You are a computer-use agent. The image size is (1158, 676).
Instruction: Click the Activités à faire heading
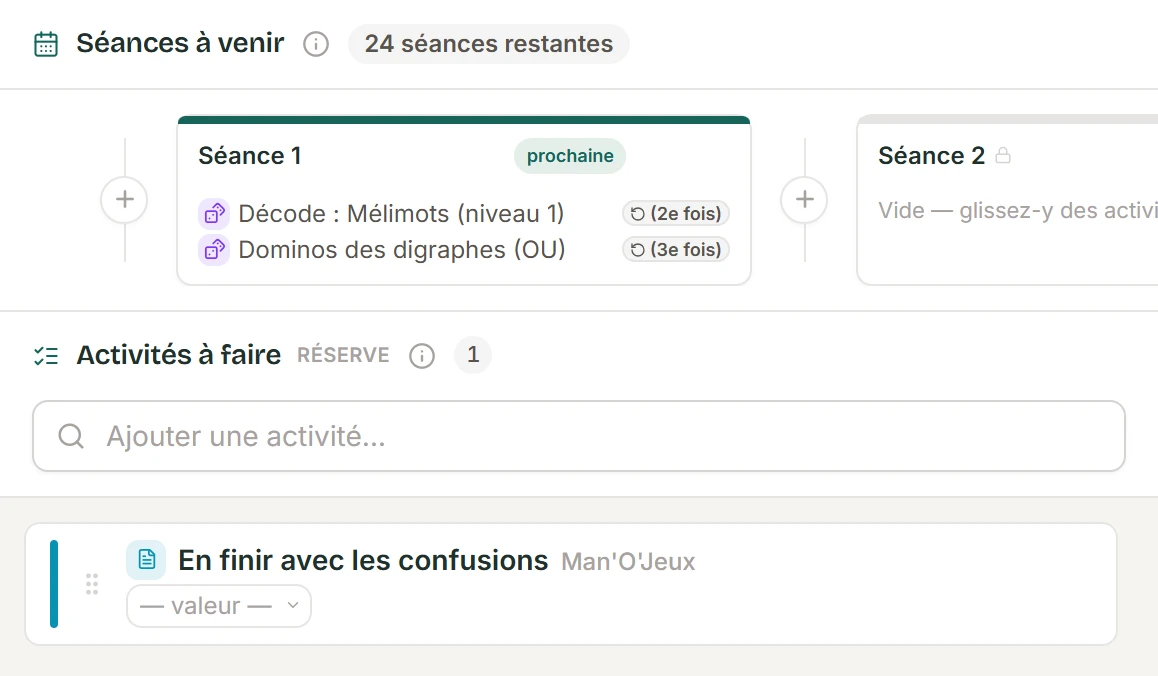click(x=179, y=355)
